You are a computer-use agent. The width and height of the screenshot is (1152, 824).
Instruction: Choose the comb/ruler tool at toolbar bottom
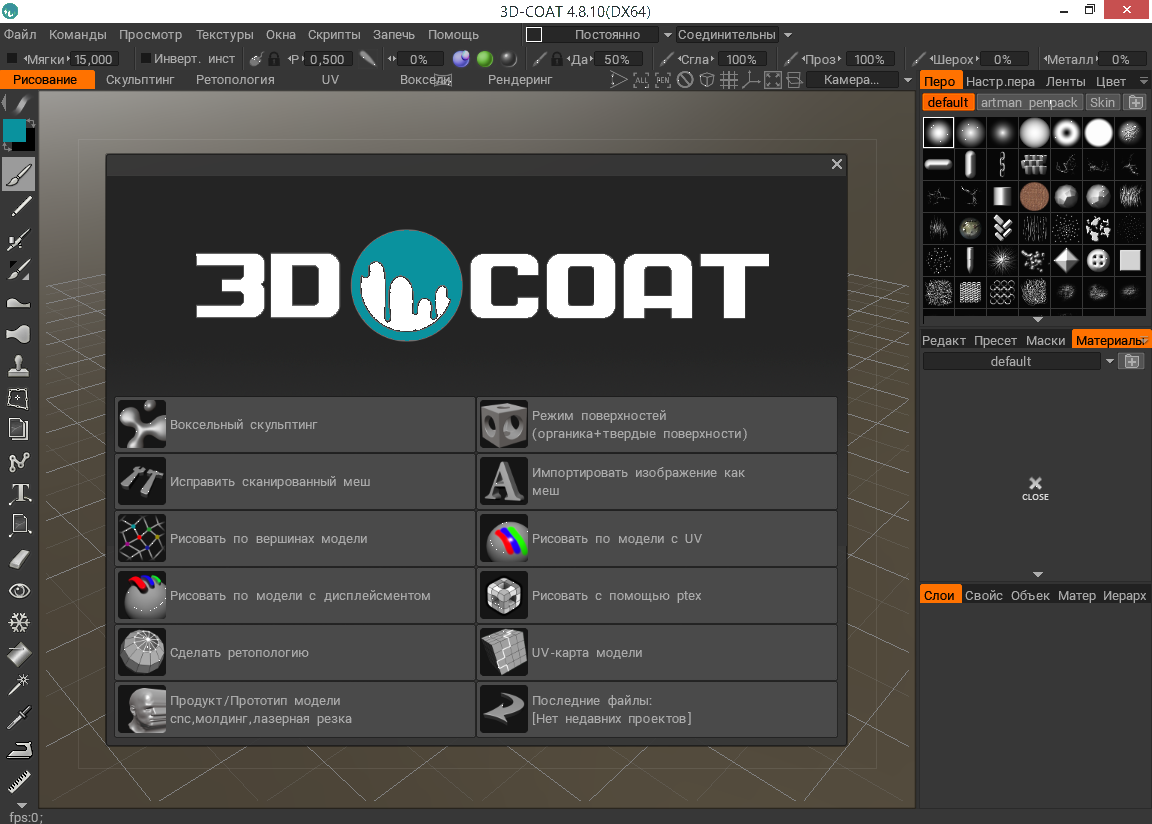pos(18,781)
